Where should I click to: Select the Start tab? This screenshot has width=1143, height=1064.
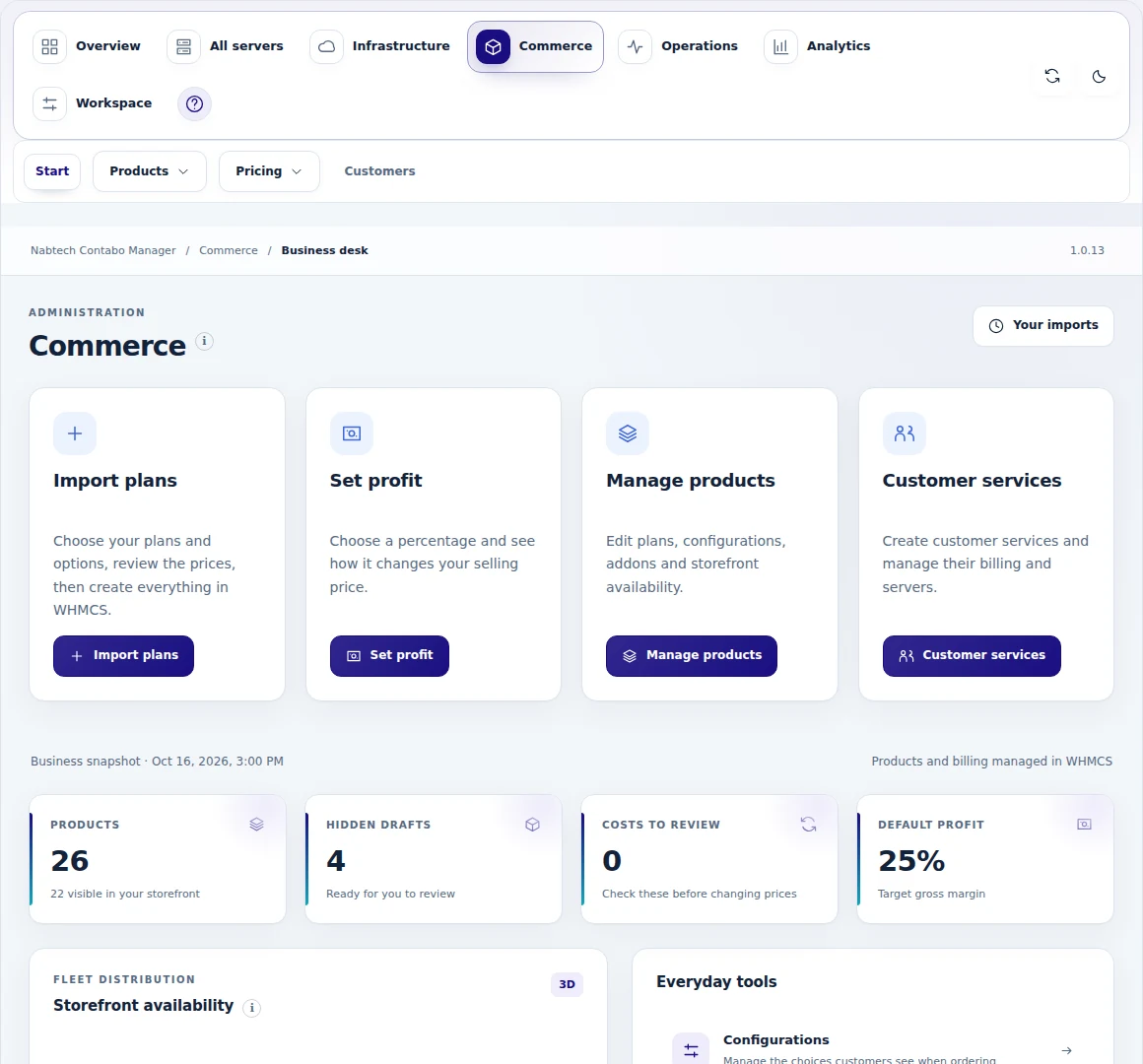click(x=52, y=171)
